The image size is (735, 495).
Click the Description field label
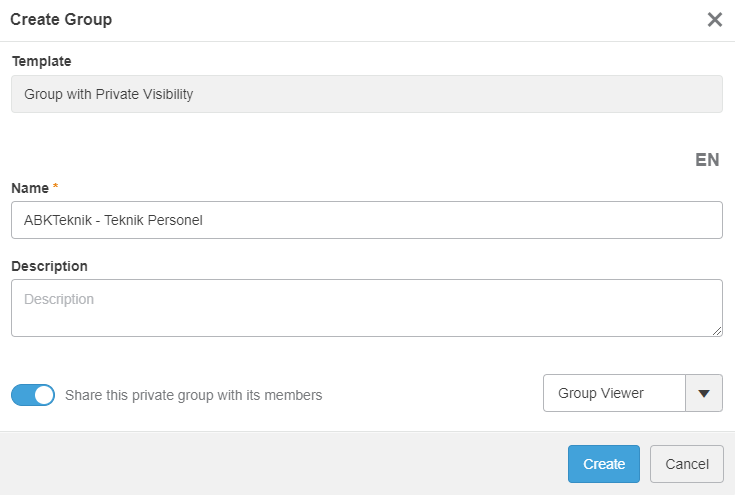[x=49, y=266]
